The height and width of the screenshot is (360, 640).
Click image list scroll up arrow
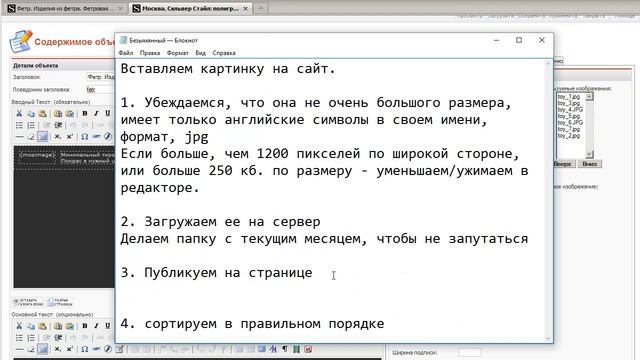[589, 97]
